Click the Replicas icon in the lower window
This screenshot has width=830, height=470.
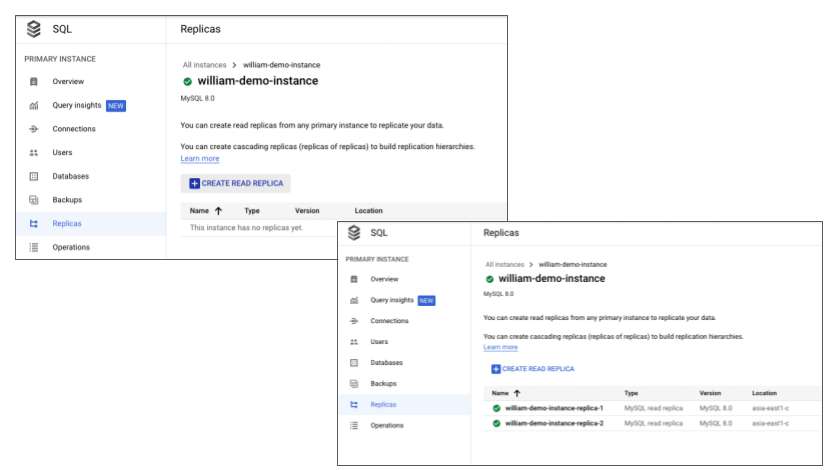[354, 404]
